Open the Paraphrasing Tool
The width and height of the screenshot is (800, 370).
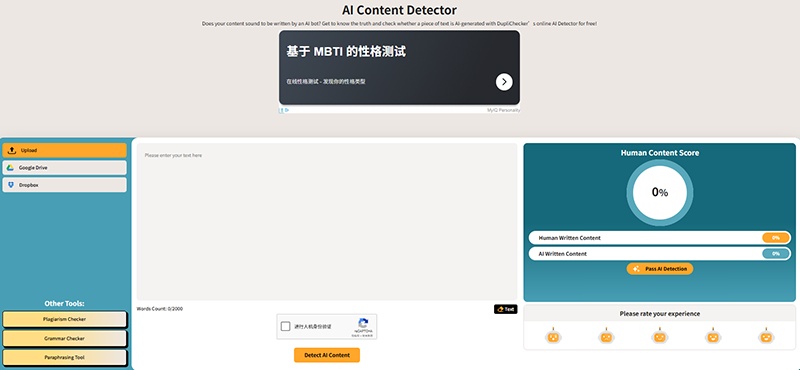tap(64, 358)
